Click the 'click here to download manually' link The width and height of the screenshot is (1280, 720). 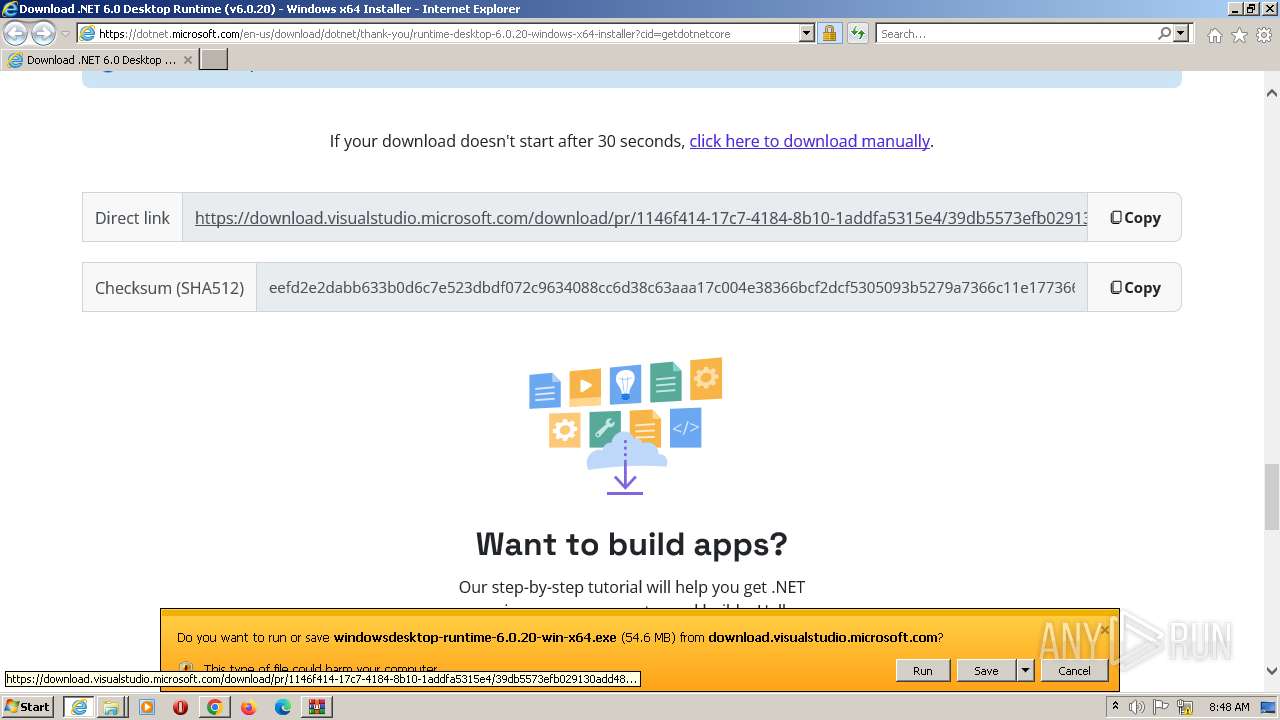click(x=810, y=141)
